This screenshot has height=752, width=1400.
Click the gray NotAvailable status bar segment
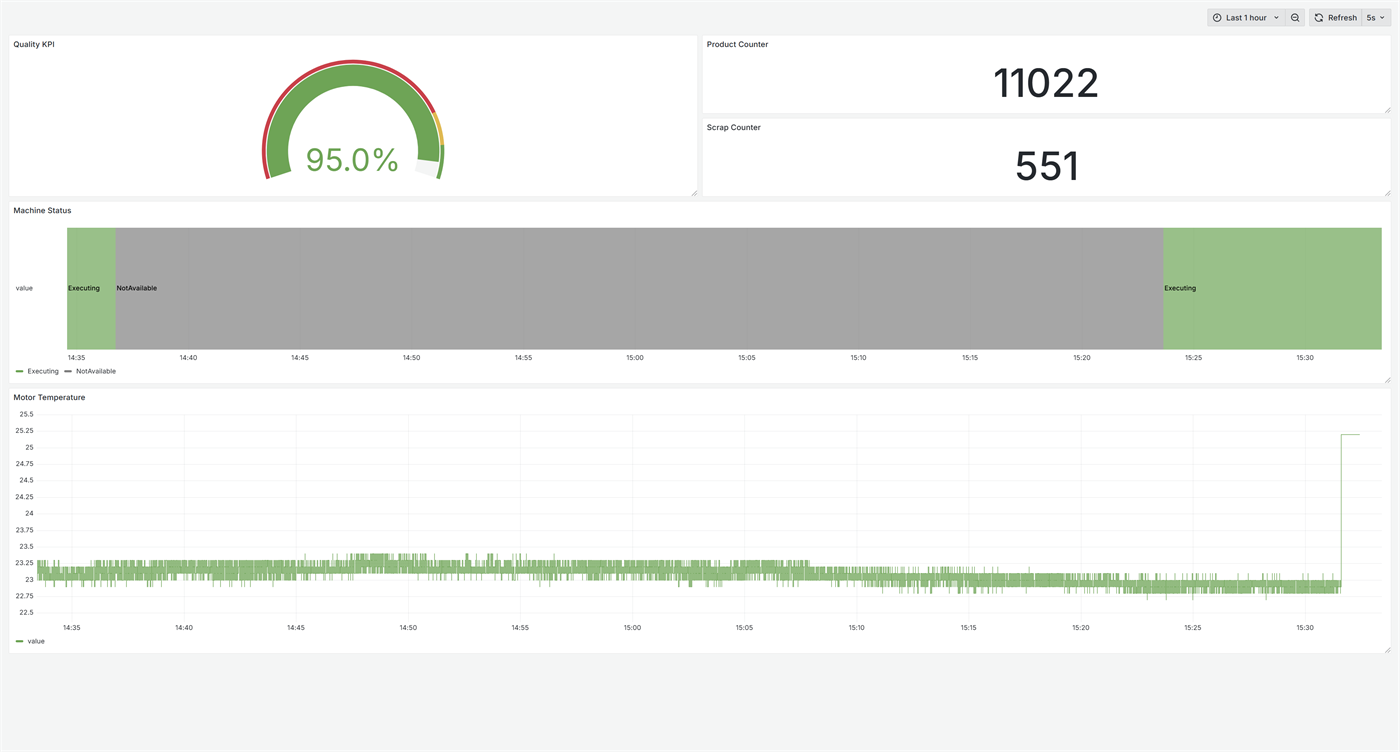639,288
